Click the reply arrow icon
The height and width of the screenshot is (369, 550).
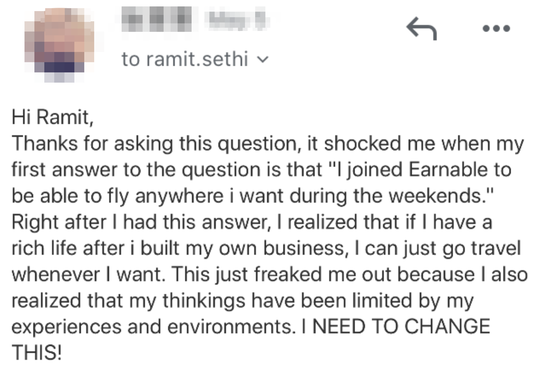pyautogui.click(x=421, y=28)
